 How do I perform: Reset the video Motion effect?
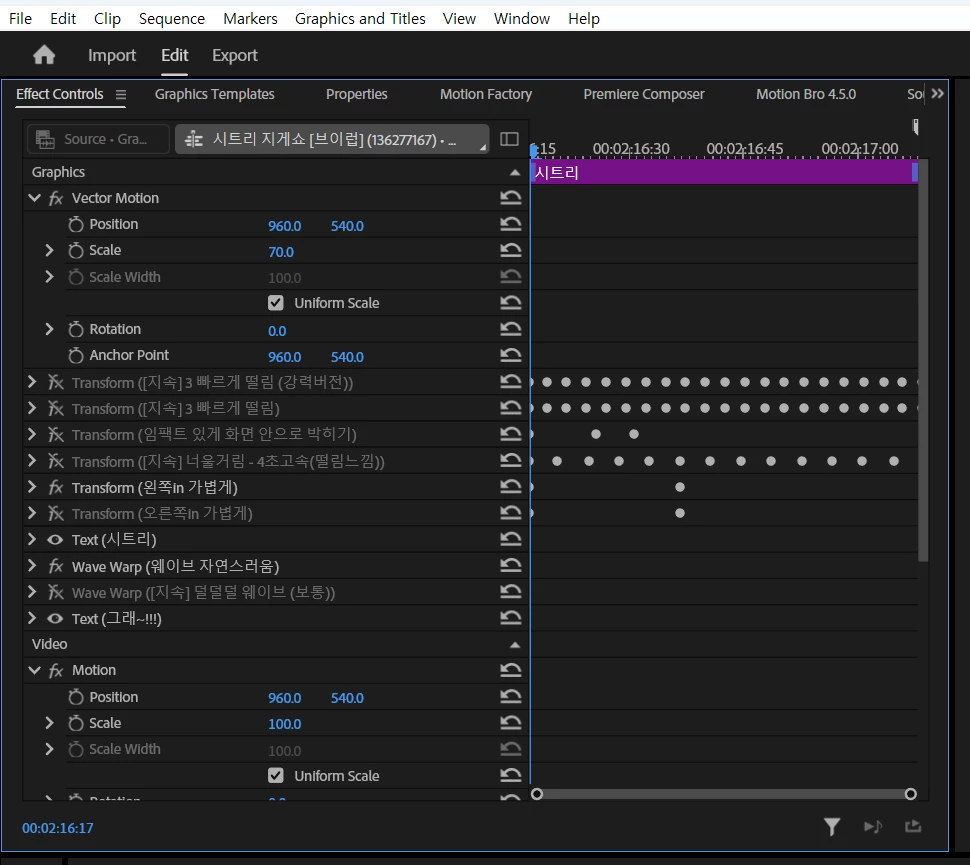click(510, 669)
